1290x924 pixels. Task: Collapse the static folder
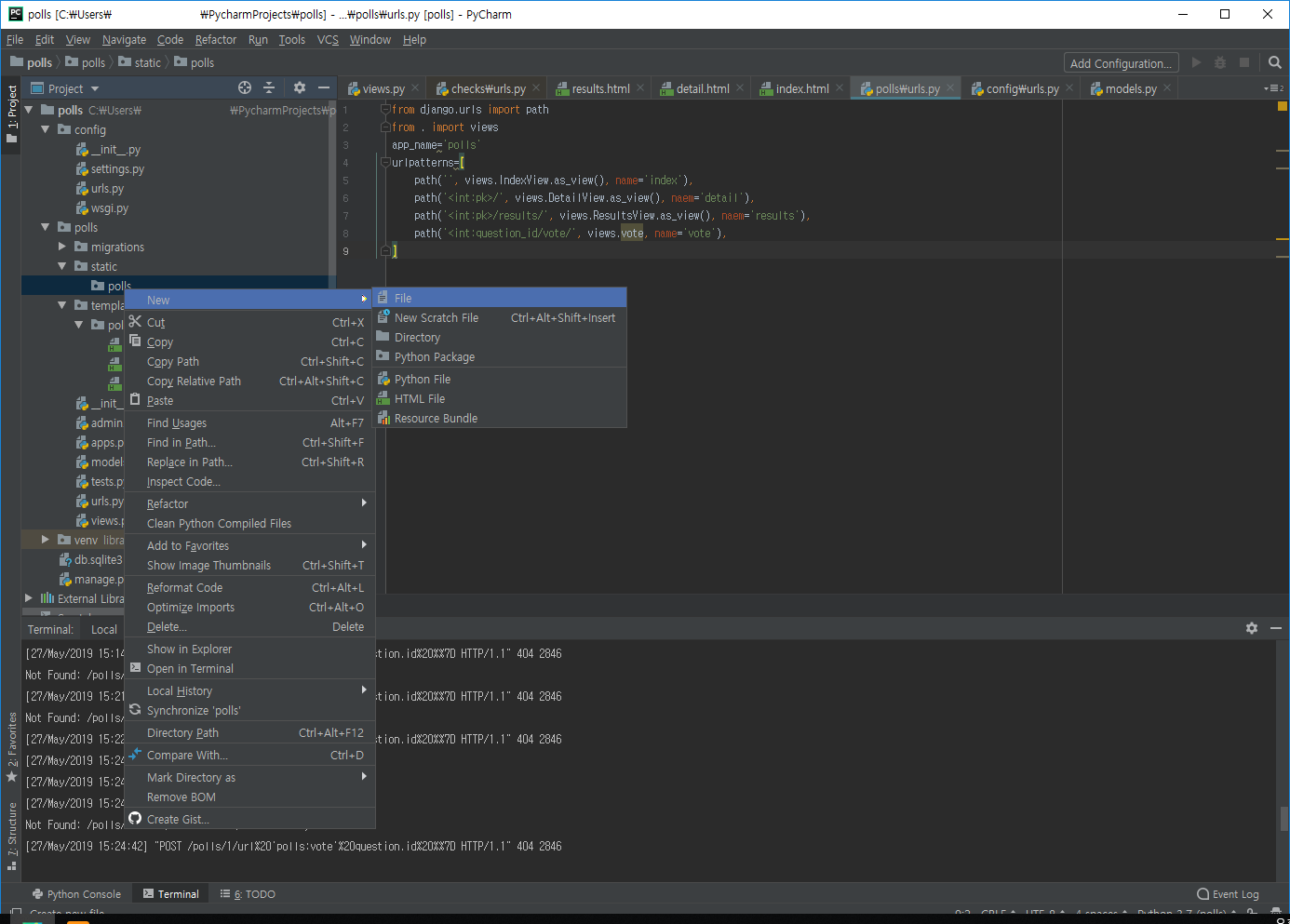pyautogui.click(x=62, y=266)
